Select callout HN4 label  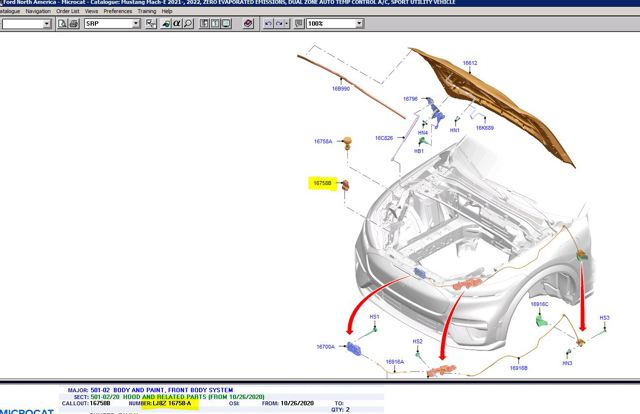click(423, 133)
